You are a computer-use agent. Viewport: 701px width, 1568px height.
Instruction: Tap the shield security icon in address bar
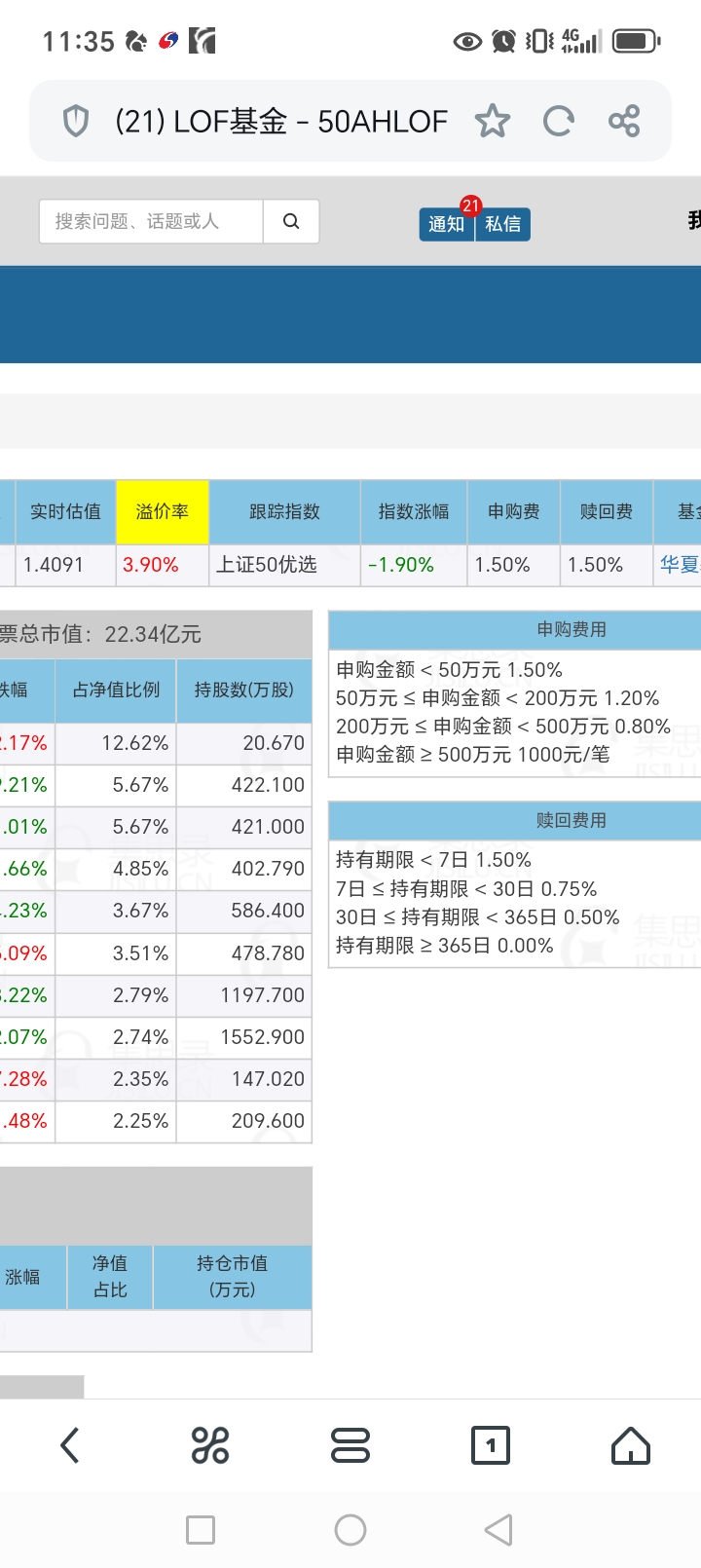click(x=76, y=122)
